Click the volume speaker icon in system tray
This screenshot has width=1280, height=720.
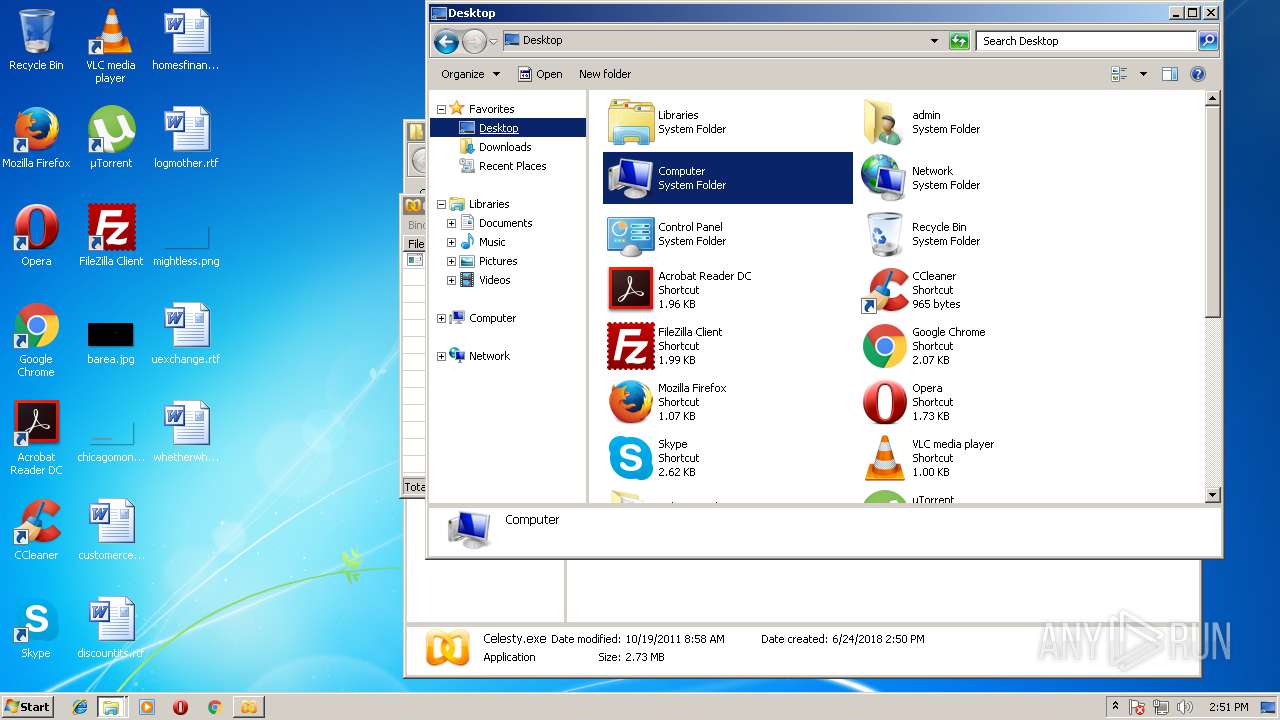coord(1185,707)
